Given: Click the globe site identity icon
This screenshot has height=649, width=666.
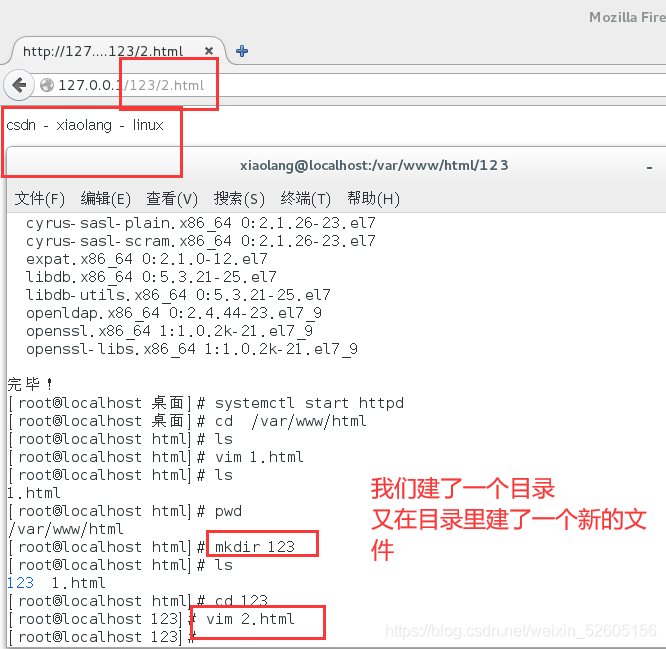Looking at the screenshot, I should coord(47,85).
